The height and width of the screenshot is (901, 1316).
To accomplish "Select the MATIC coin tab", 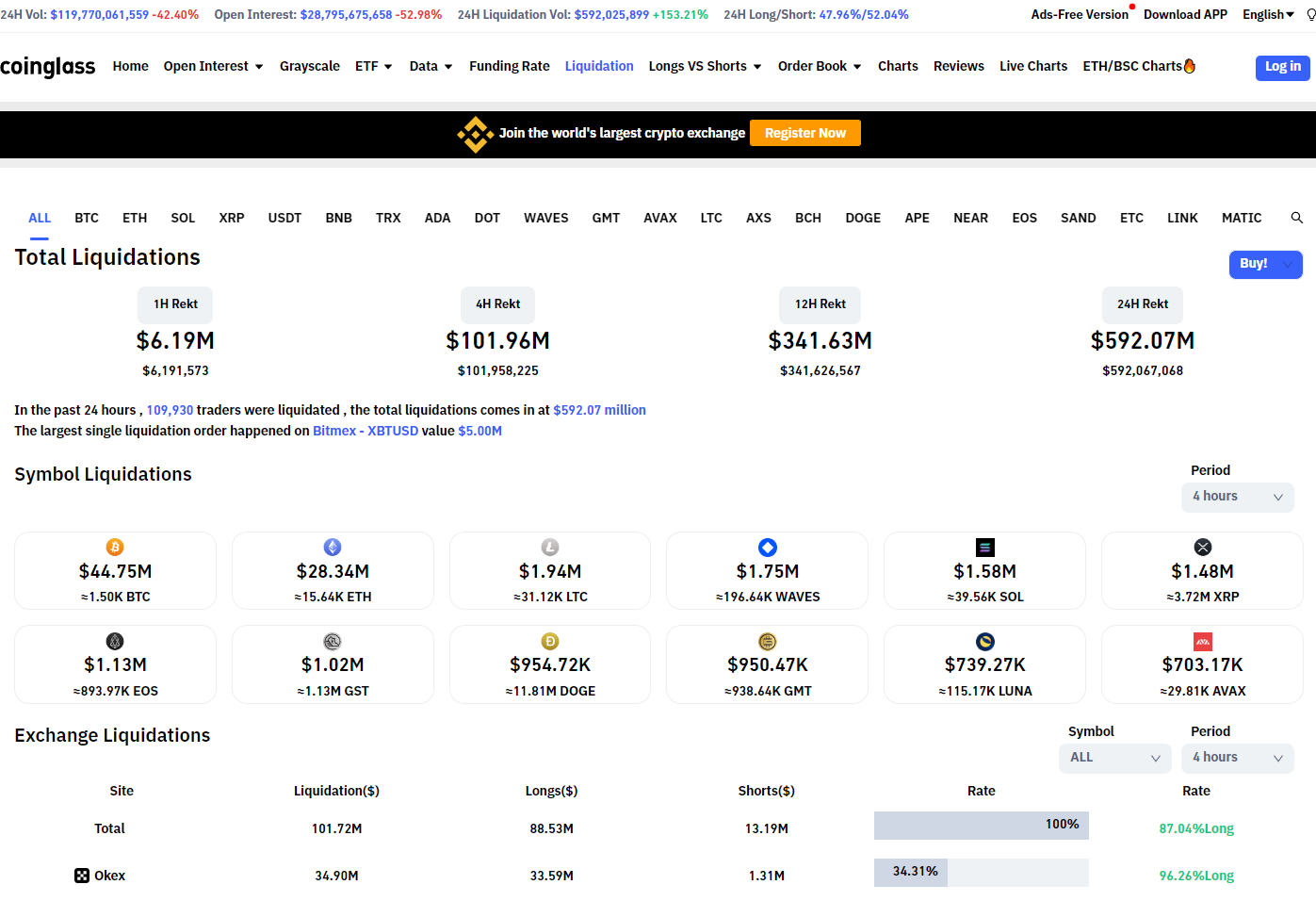I will coord(1242,218).
